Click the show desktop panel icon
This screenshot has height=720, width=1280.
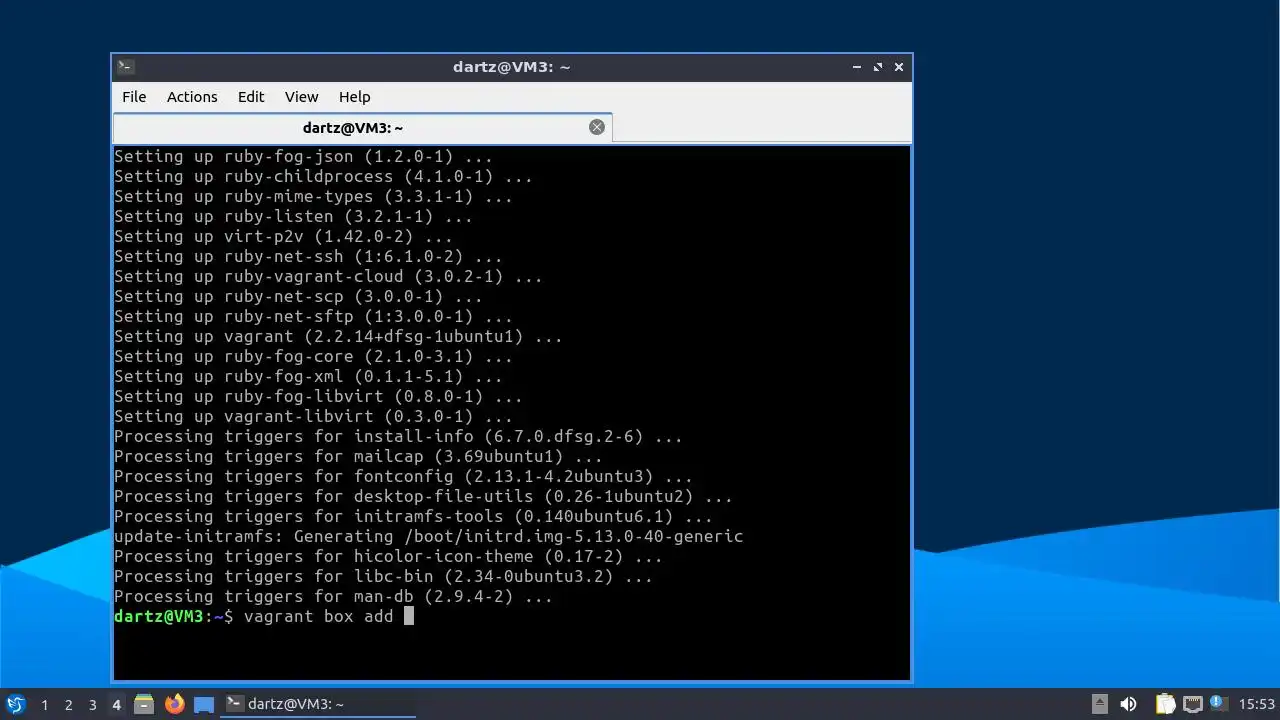point(204,704)
